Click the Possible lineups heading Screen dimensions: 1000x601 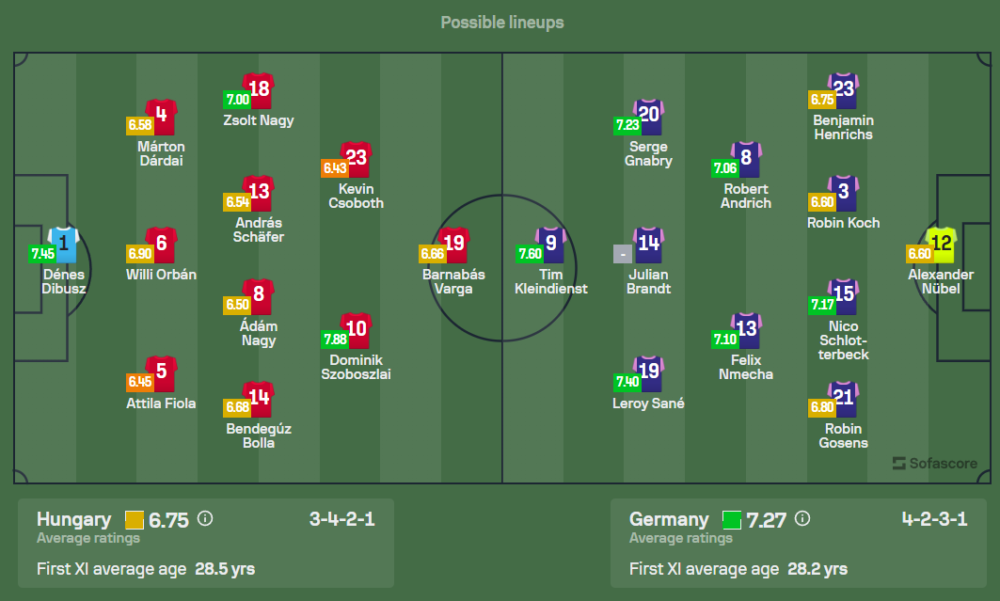[x=502, y=22]
